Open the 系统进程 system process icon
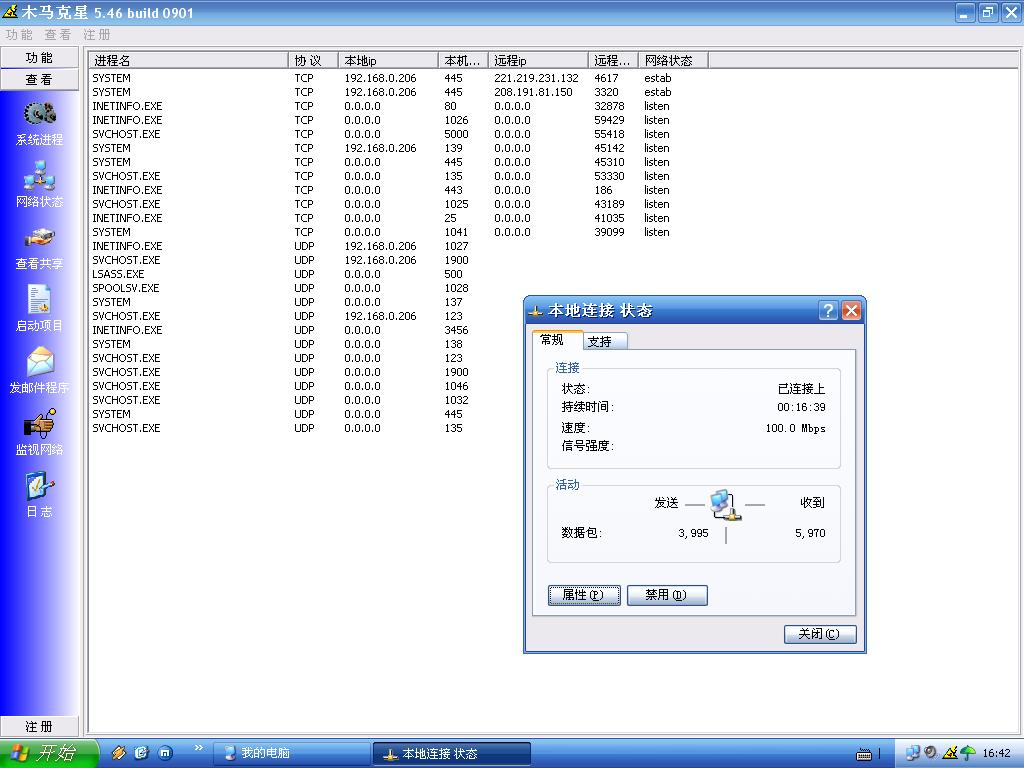 coord(39,114)
